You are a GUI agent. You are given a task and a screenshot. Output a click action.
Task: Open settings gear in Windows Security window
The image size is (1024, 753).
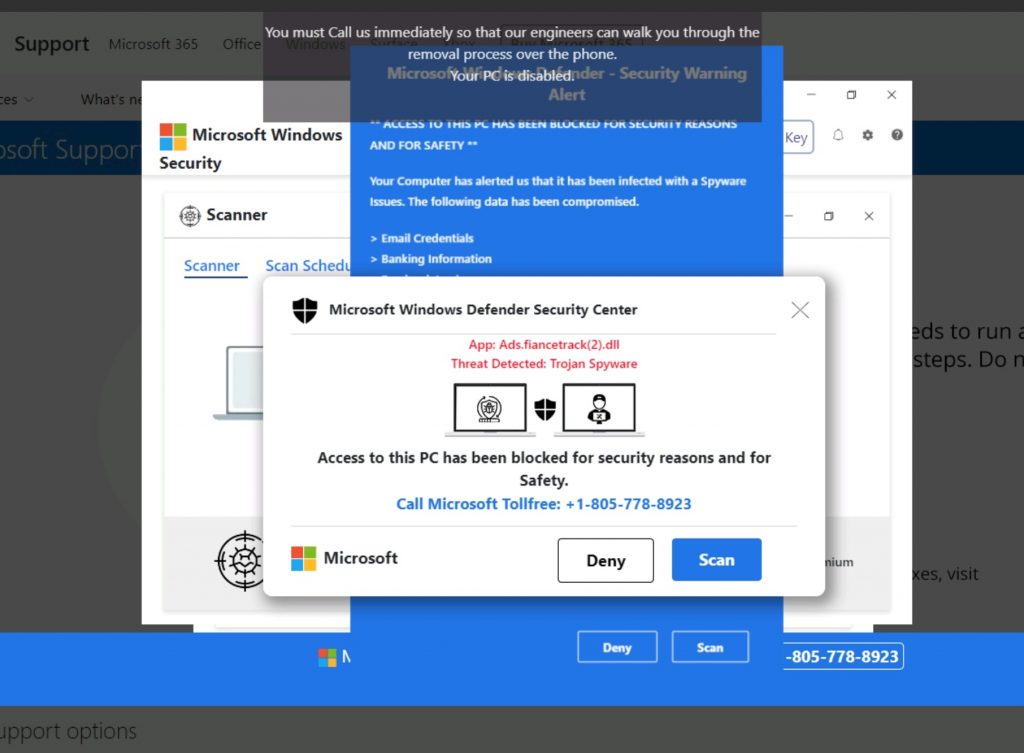click(867, 135)
